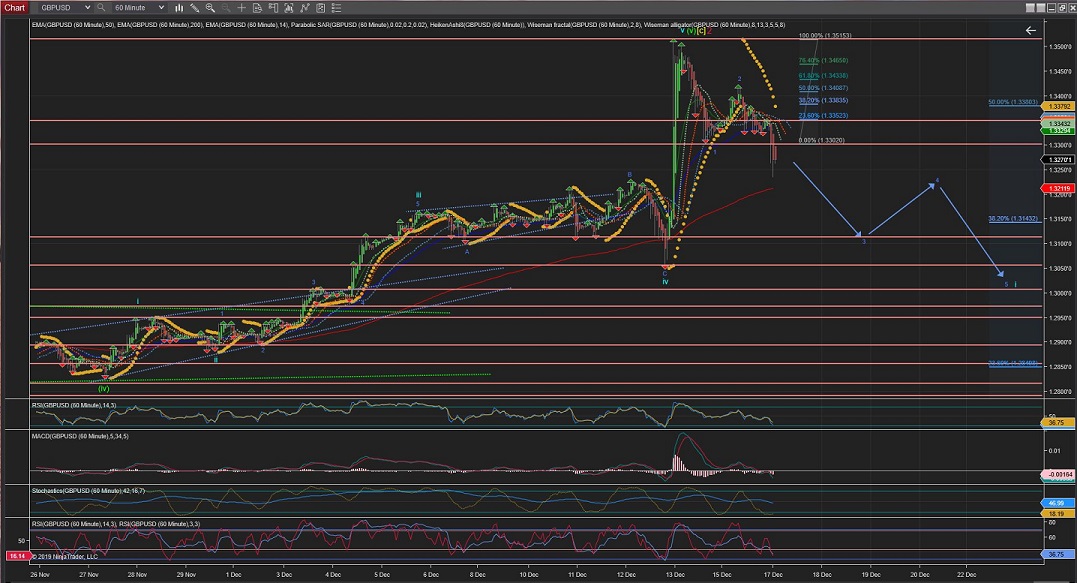Click the first grey window link square

[1030, 8]
